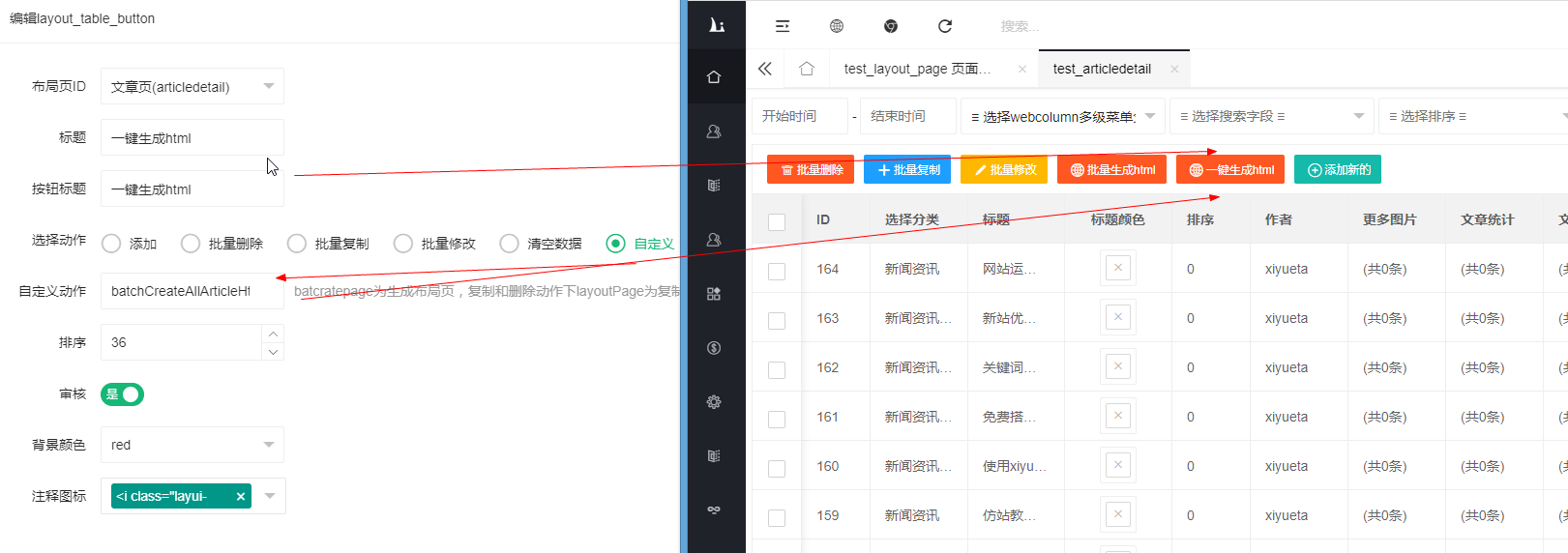Click the red 批量删除 button
The width and height of the screenshot is (1568, 553).
(x=811, y=170)
